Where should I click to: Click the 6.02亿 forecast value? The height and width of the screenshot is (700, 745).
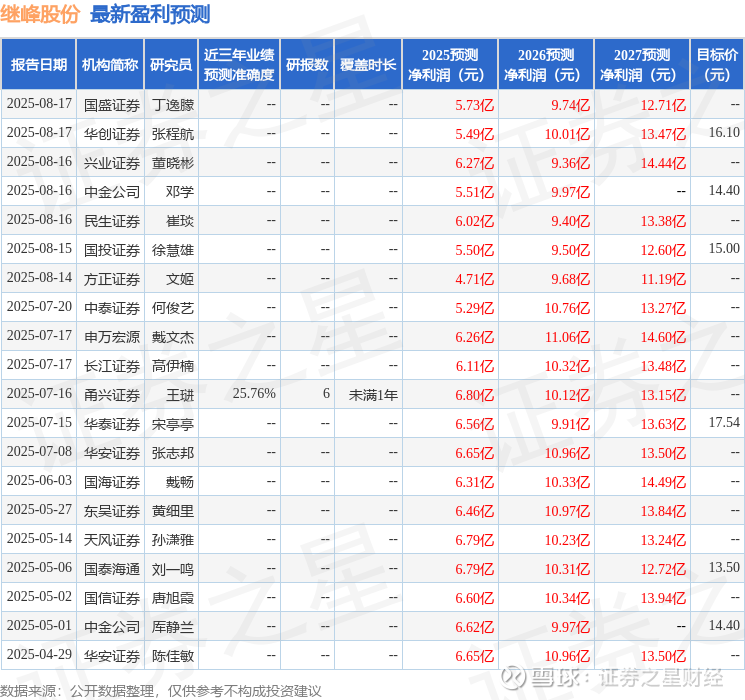click(x=475, y=221)
